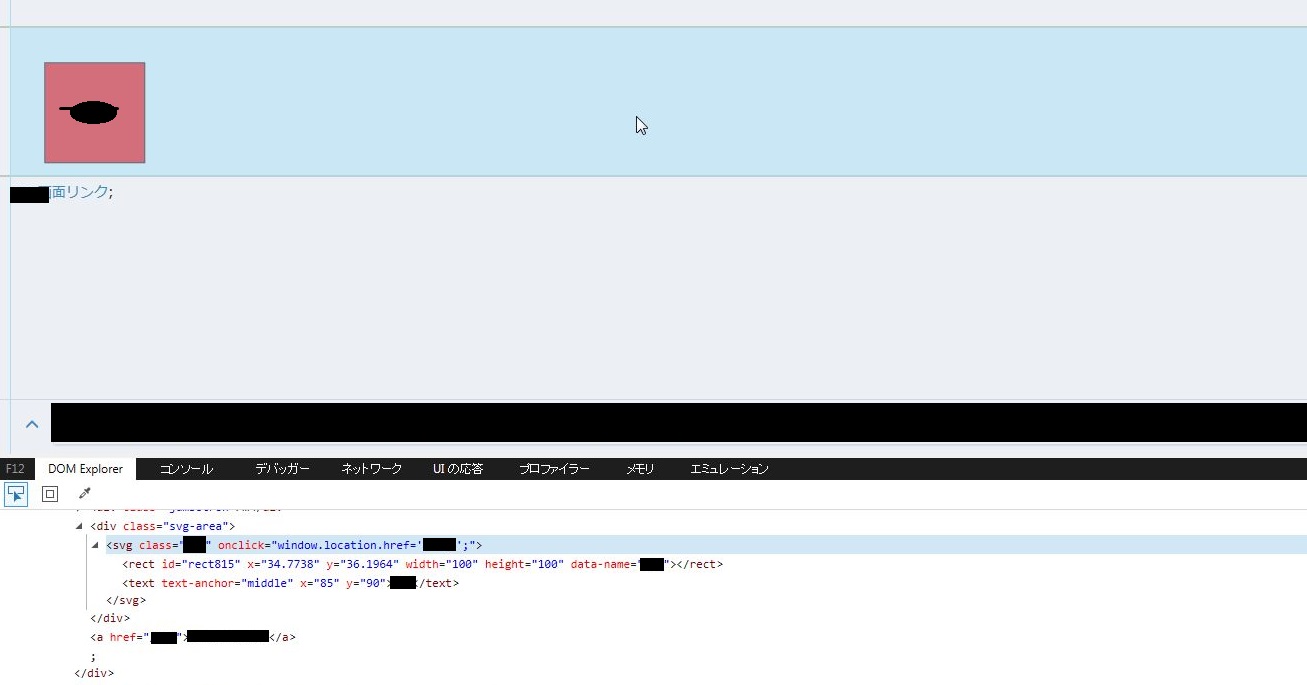Switch to the ネットワーク tab
The height and width of the screenshot is (685, 1307).
click(371, 469)
